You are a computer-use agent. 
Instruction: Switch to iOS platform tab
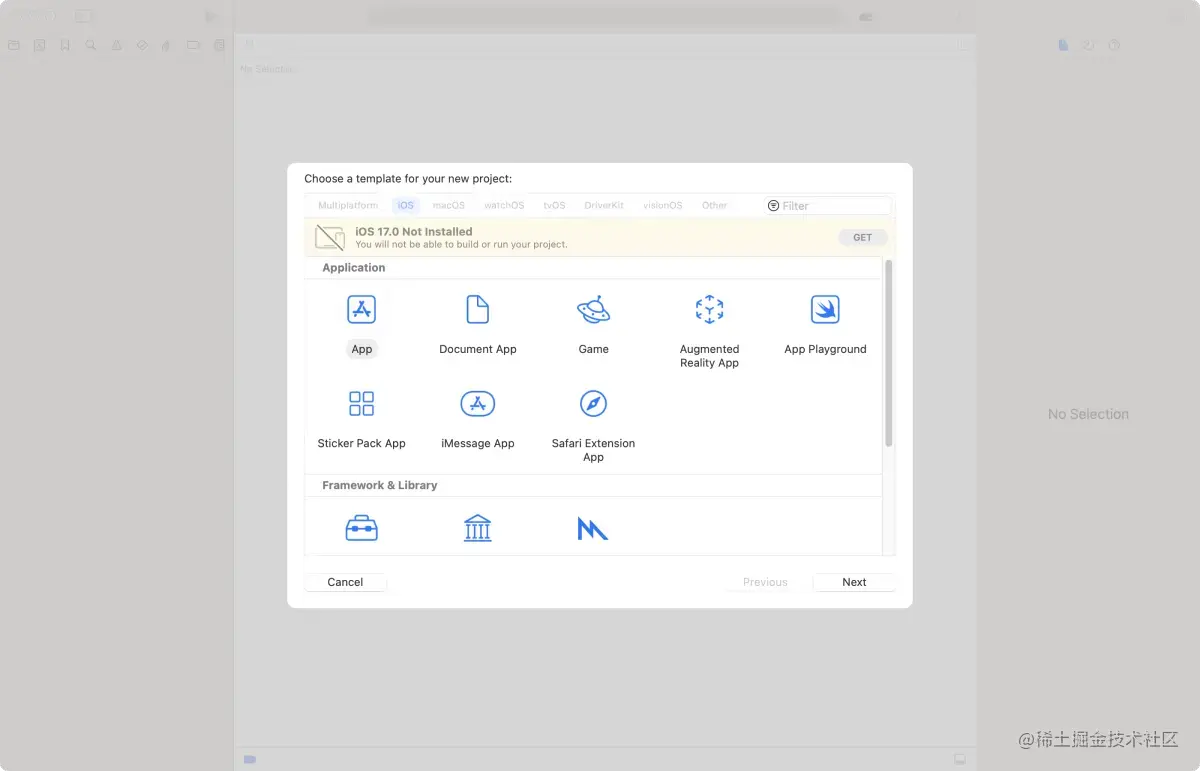(x=405, y=206)
